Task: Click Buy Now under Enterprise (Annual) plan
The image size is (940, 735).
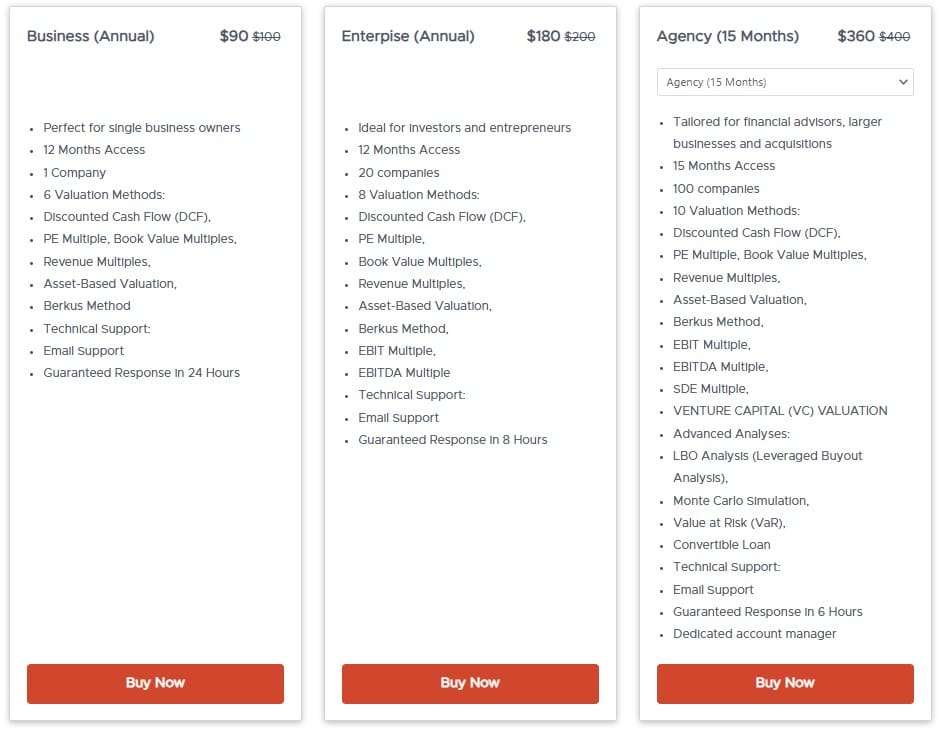Action: click(470, 683)
